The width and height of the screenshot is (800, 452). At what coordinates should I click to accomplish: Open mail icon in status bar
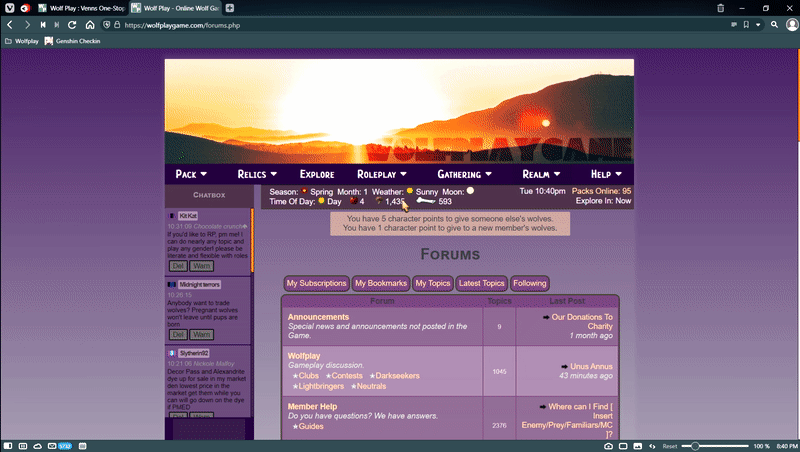click(52, 446)
